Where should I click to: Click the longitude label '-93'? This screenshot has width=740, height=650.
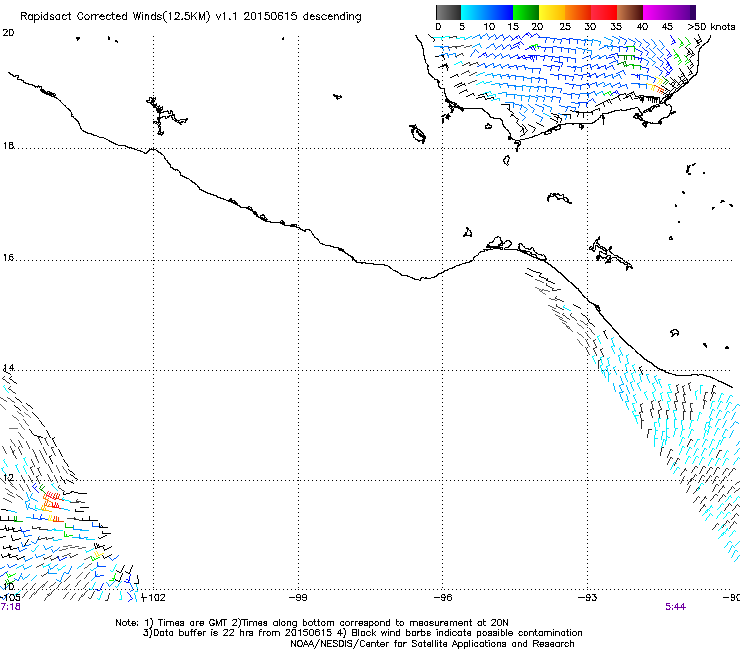pyautogui.click(x=588, y=598)
